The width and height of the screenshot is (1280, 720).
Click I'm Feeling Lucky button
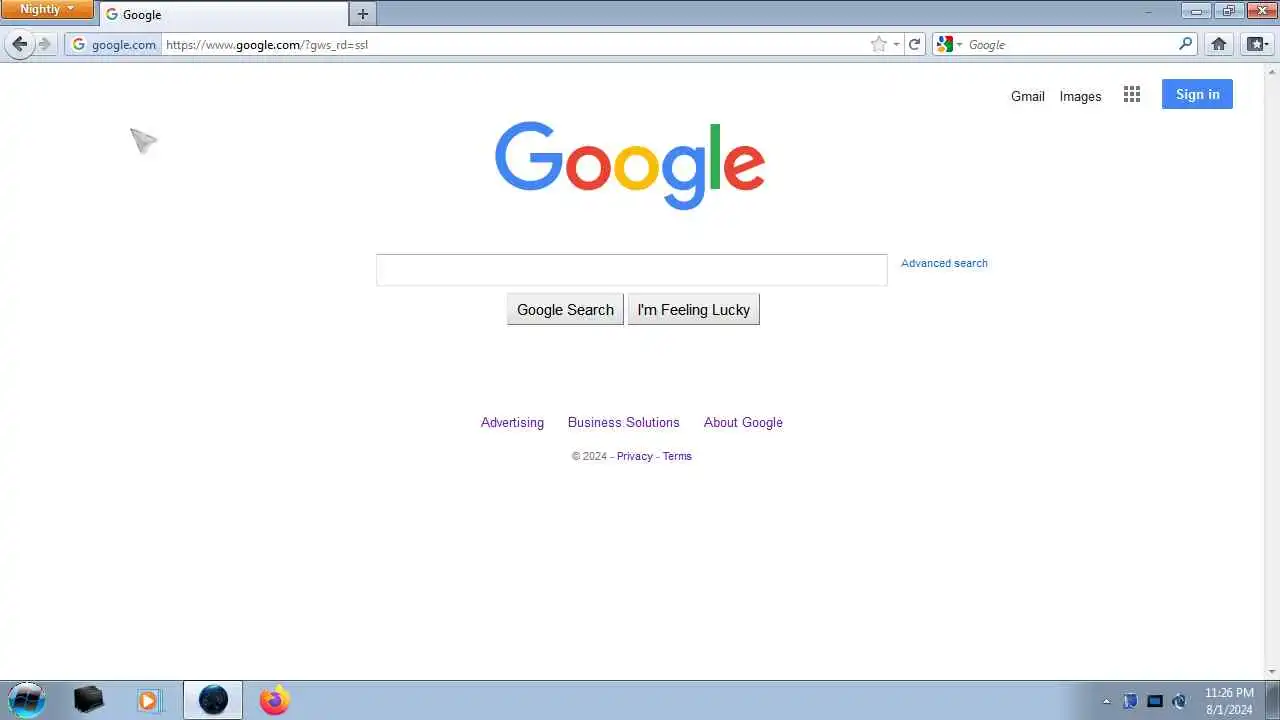pos(693,309)
